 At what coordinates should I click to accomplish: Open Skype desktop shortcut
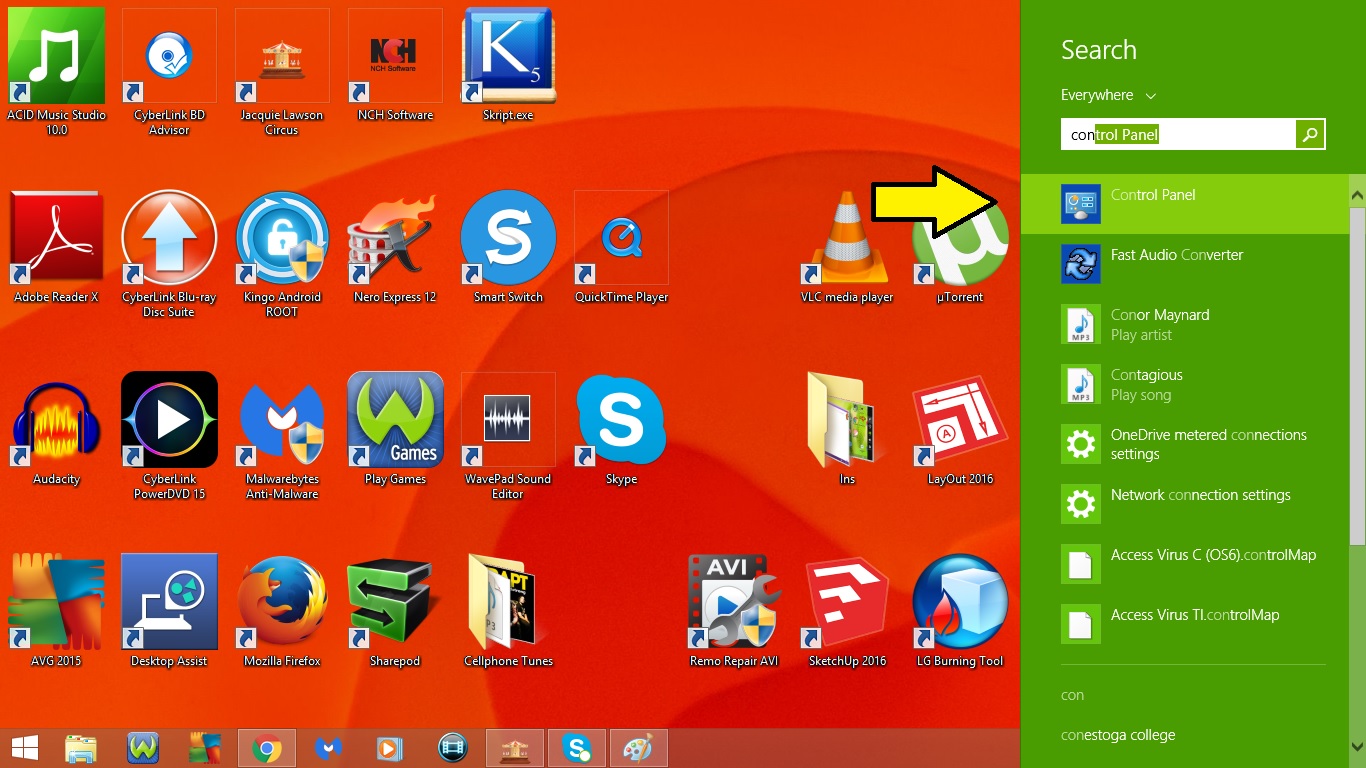(x=621, y=420)
